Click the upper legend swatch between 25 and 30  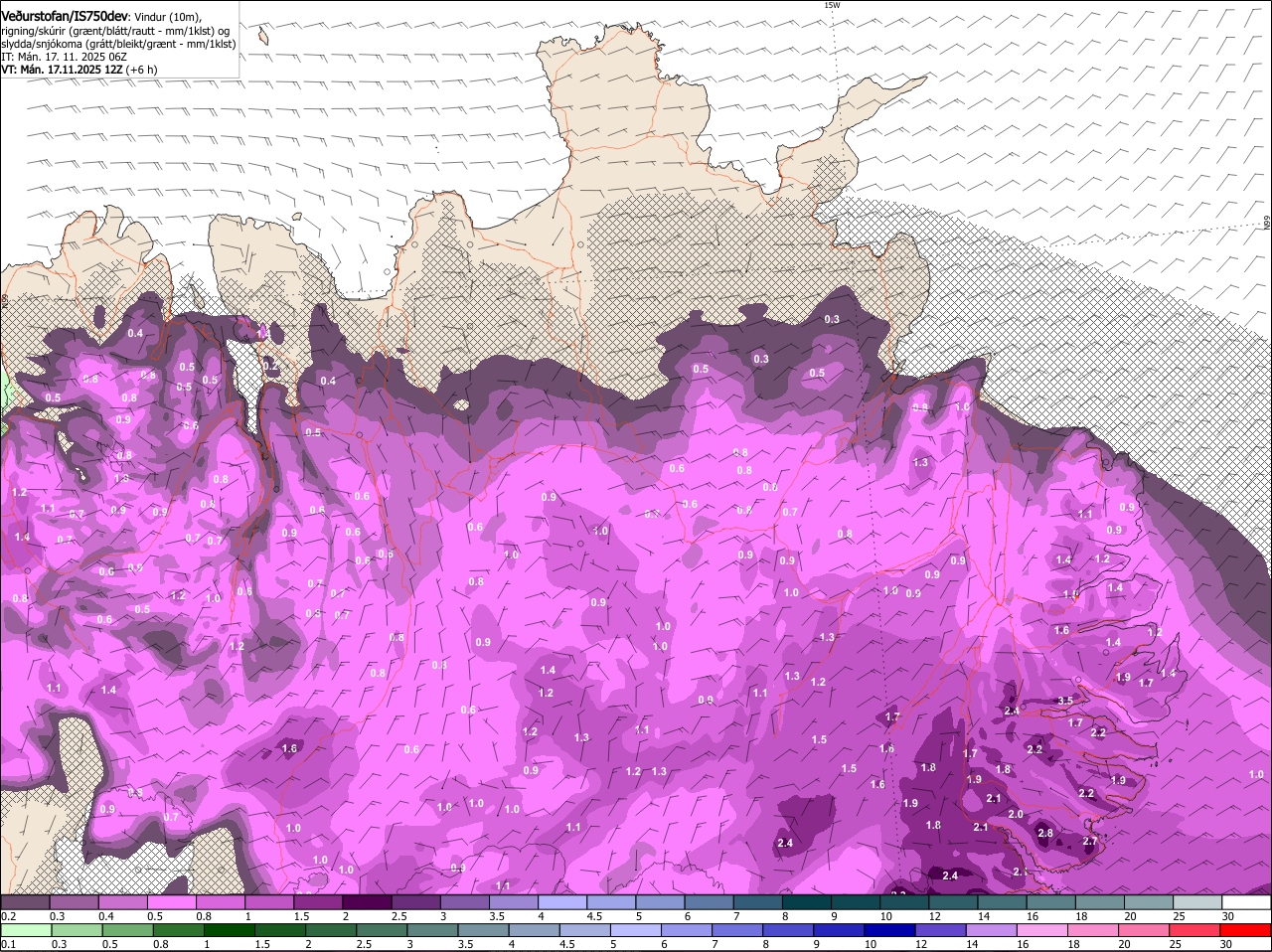coord(1197,902)
